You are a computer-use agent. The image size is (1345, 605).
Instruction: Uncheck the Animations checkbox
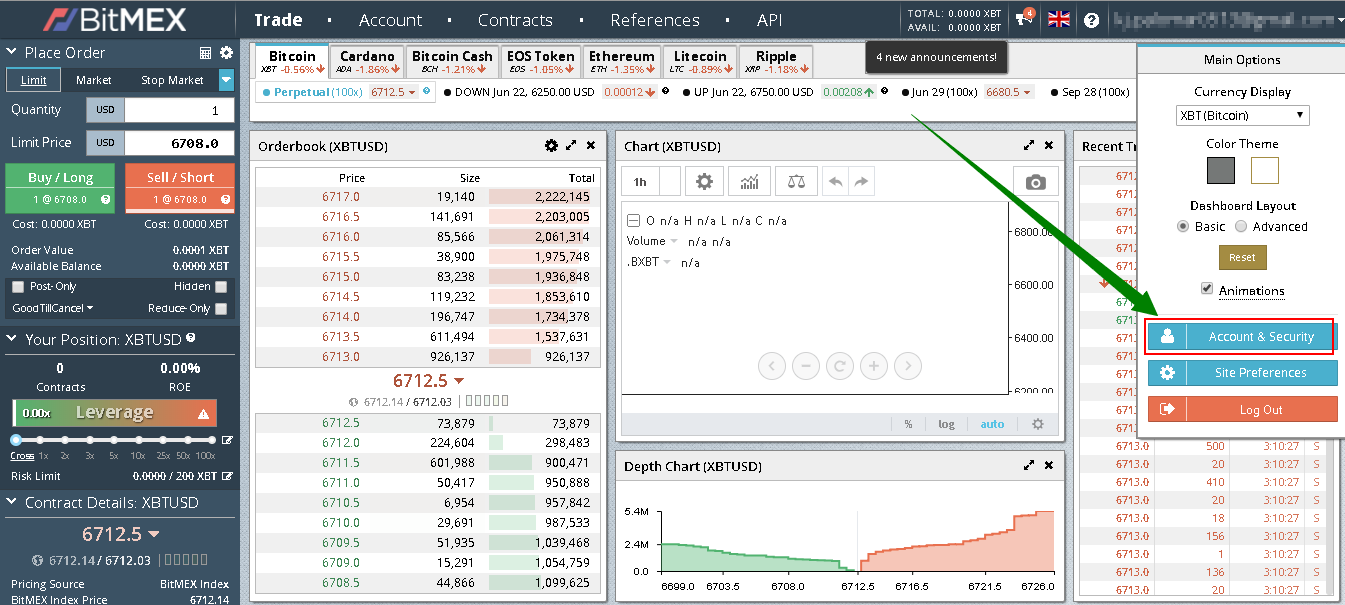click(1207, 289)
